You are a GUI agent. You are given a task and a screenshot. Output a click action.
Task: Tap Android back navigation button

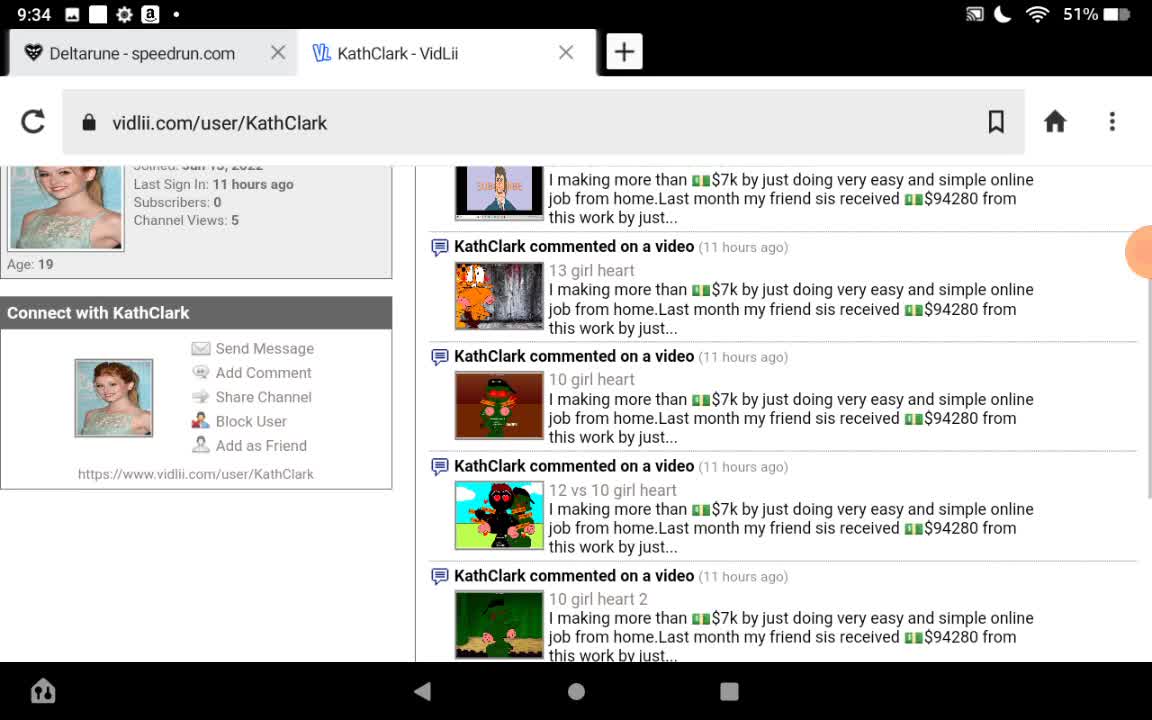tap(422, 691)
